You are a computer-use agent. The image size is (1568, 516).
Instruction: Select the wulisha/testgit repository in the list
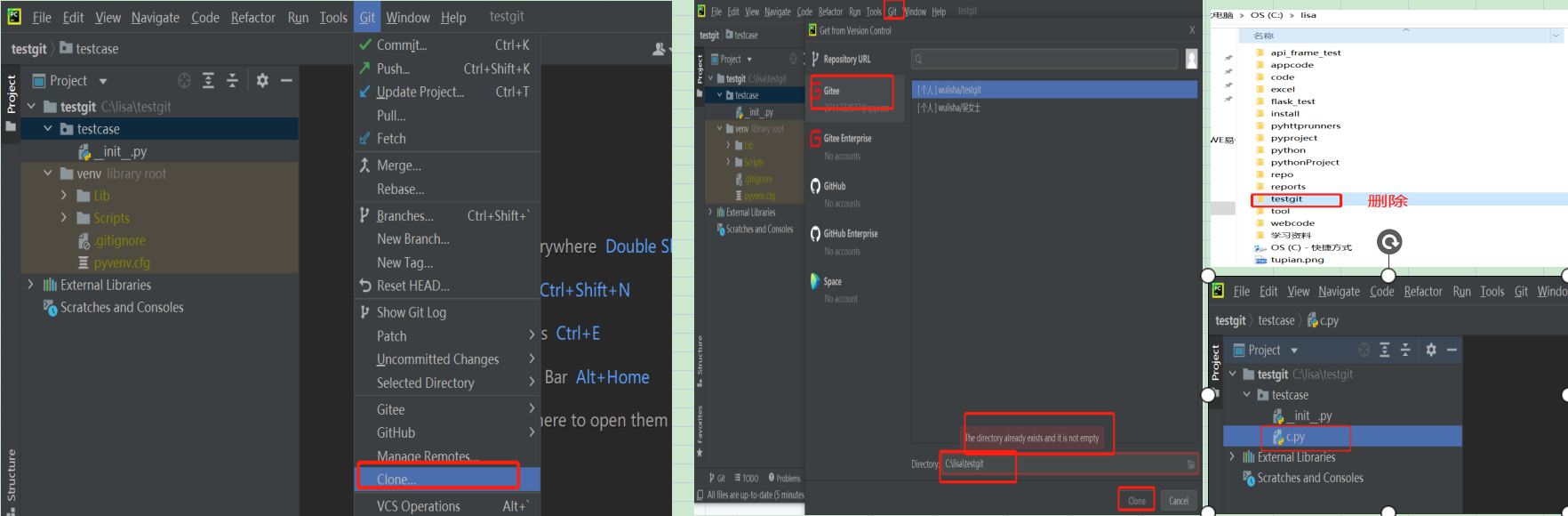(1054, 90)
